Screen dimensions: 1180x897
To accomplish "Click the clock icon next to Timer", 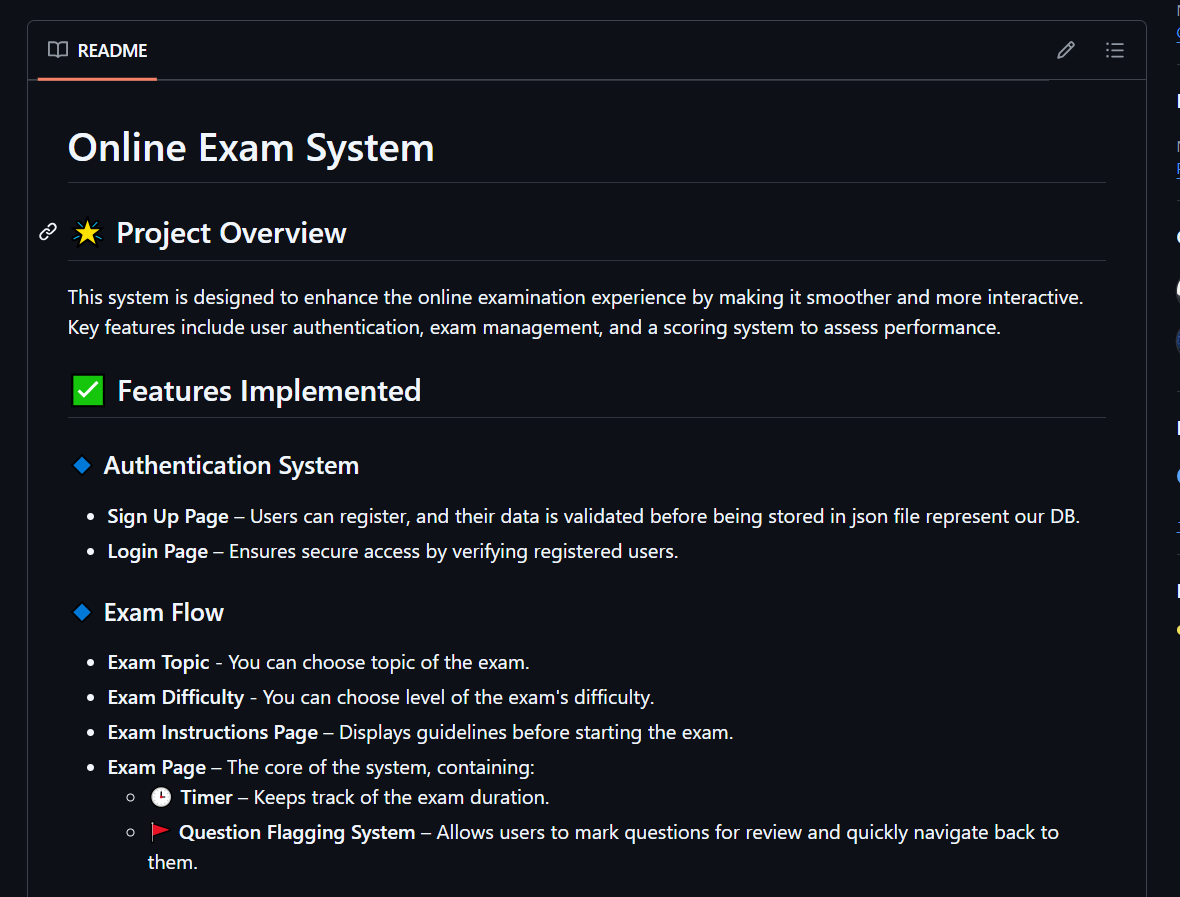I will pyautogui.click(x=160, y=796).
